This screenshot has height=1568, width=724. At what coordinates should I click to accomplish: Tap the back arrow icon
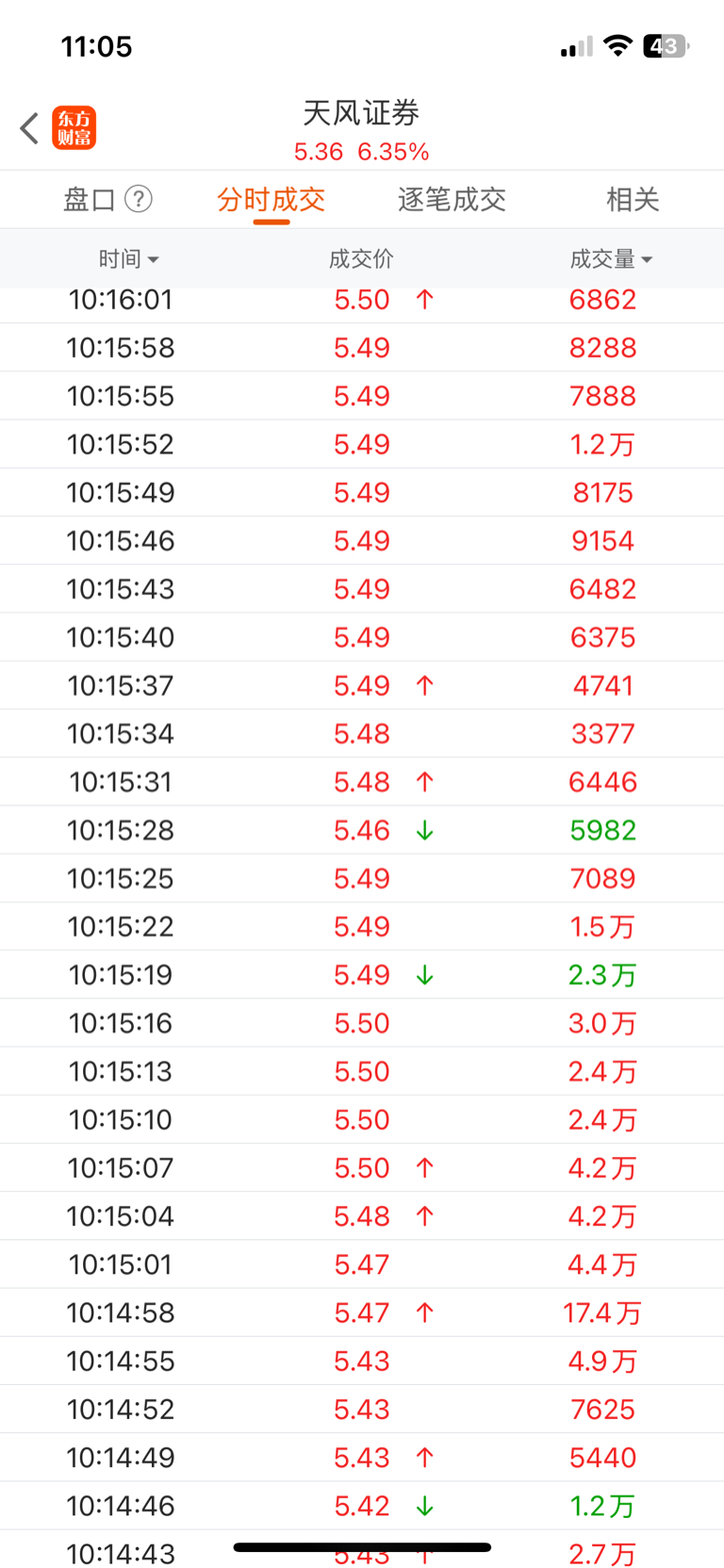coord(29,128)
